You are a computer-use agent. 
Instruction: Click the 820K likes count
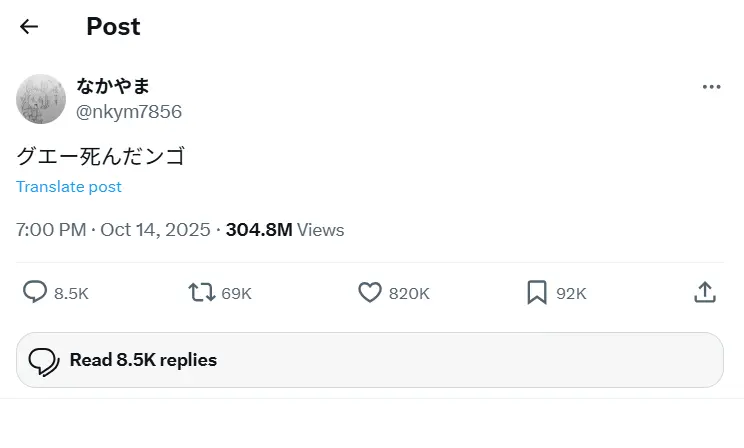[408, 293]
